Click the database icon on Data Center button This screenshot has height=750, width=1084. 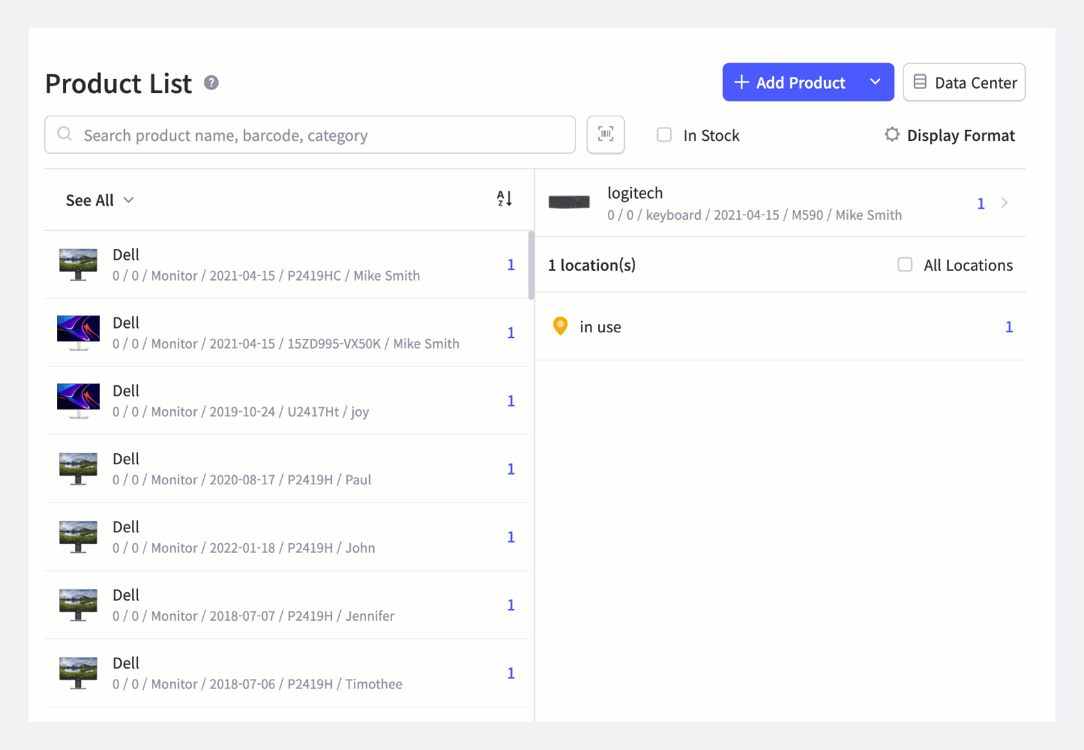920,81
